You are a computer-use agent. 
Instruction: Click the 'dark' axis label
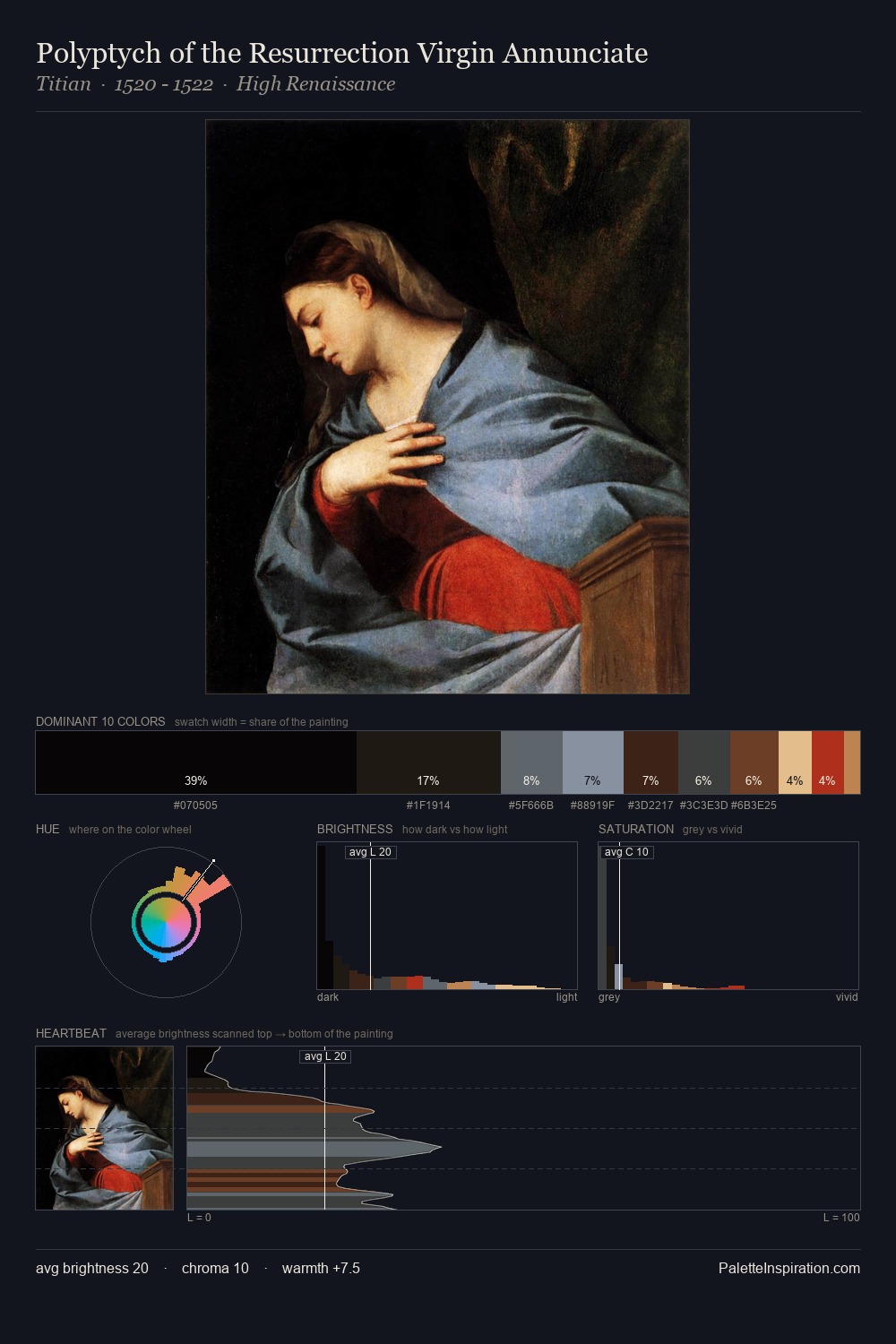pyautogui.click(x=328, y=997)
